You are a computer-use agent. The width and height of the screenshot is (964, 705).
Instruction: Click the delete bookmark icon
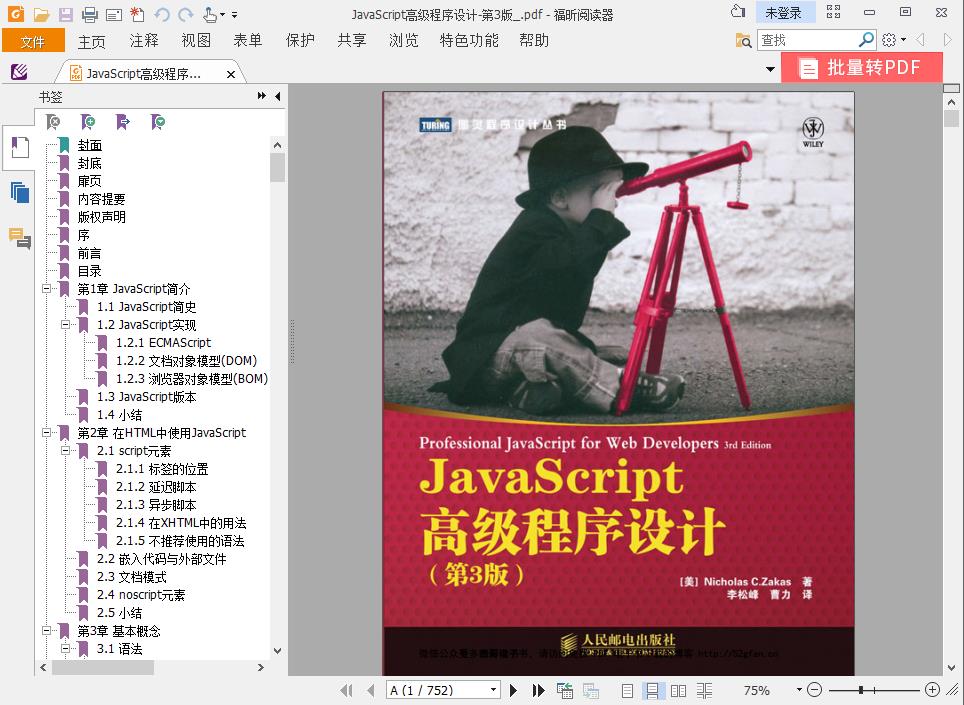[x=53, y=122]
